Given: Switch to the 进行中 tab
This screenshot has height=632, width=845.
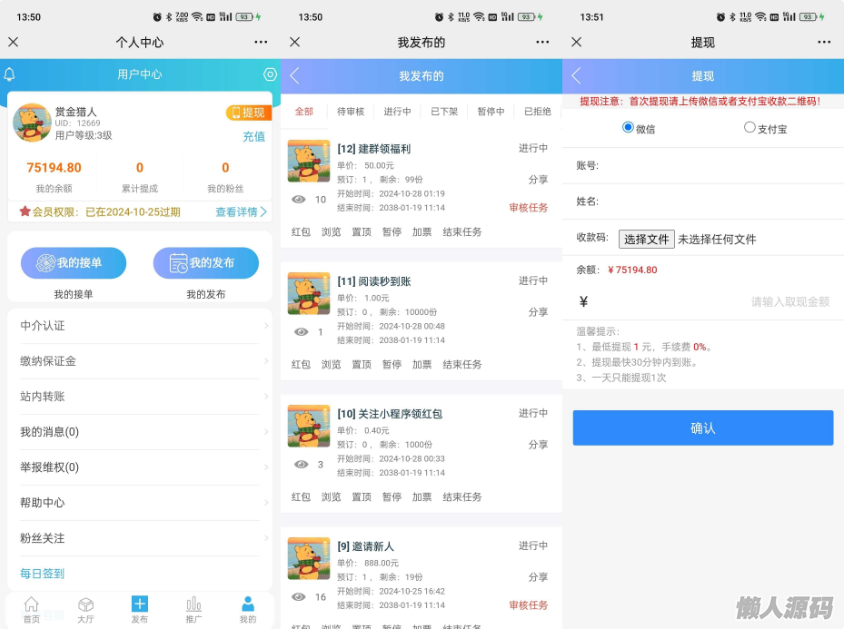Looking at the screenshot, I should 397,112.
